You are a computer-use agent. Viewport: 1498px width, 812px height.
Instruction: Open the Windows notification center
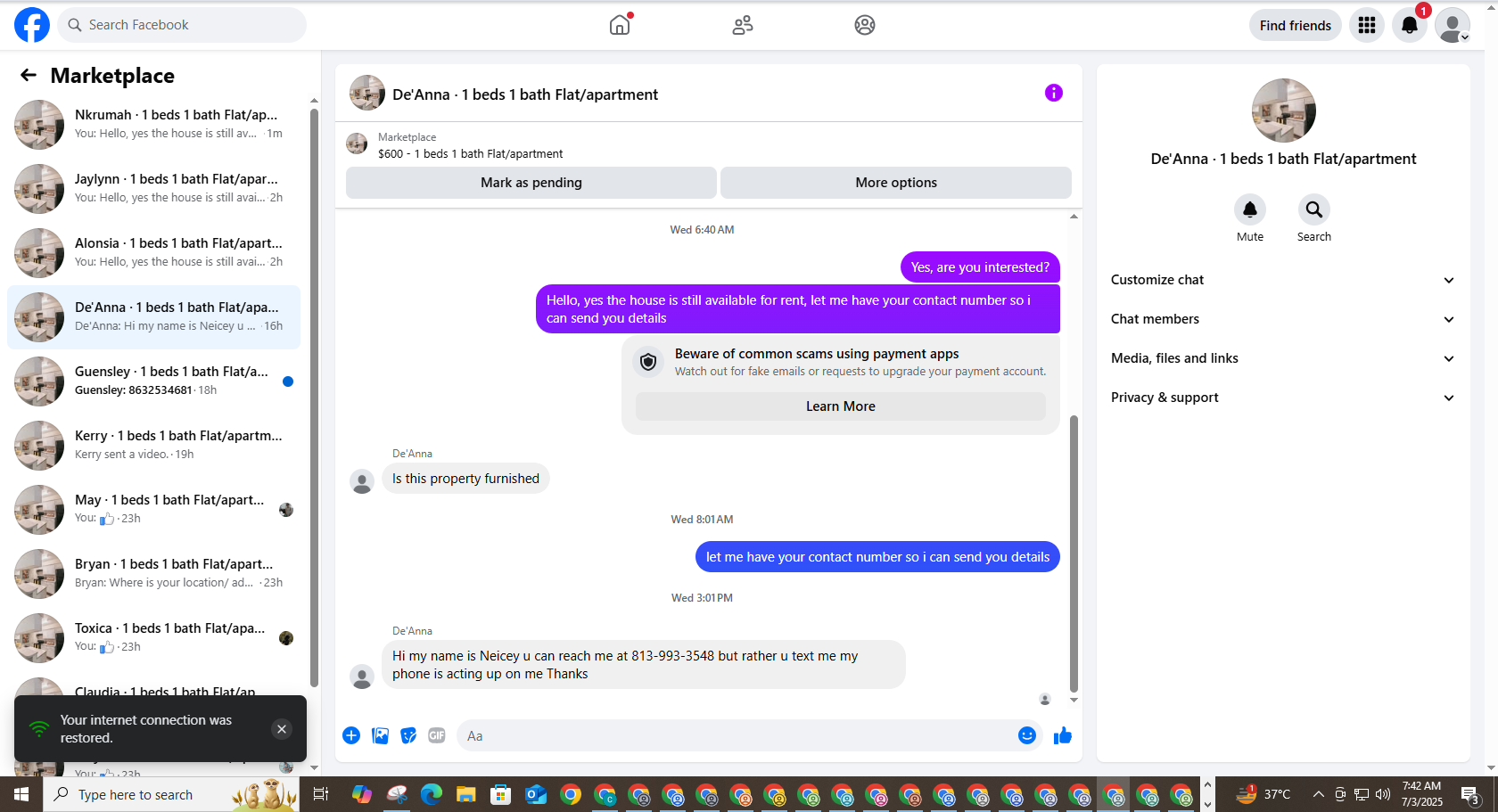(x=1471, y=794)
